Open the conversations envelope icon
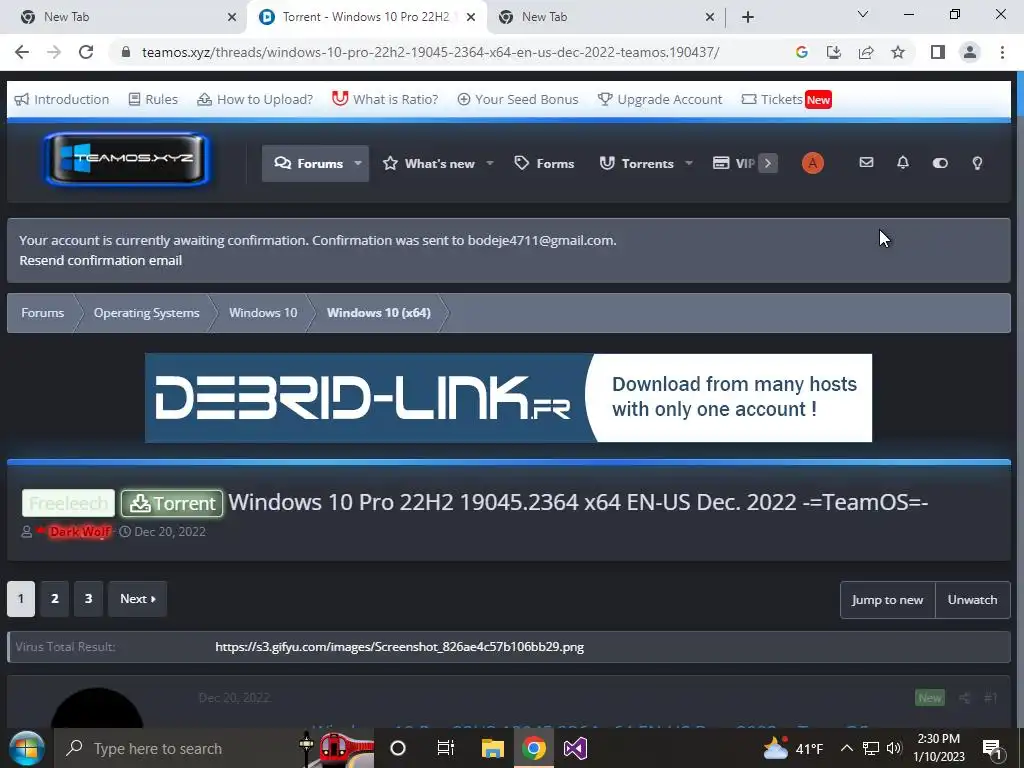 click(x=866, y=163)
